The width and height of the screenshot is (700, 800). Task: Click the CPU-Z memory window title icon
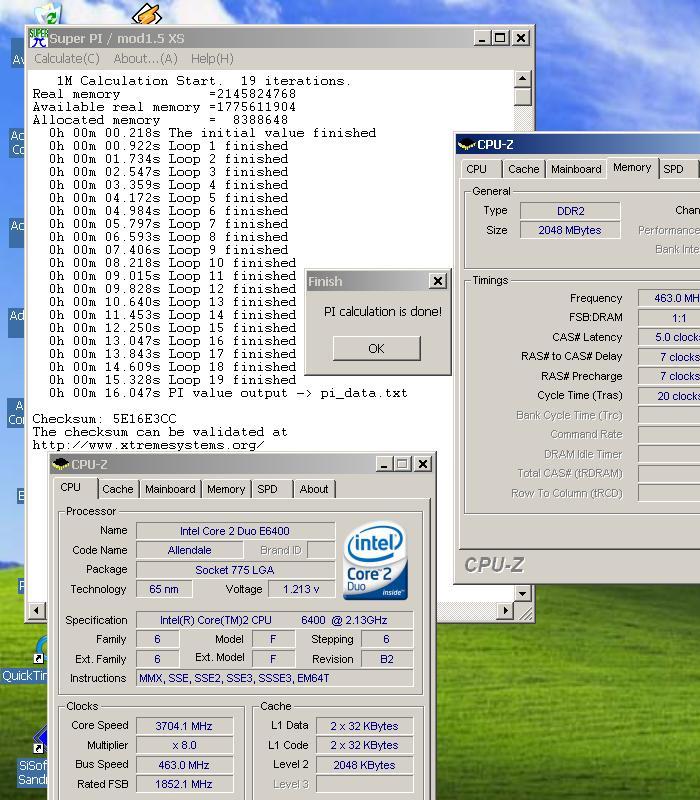pos(466,145)
